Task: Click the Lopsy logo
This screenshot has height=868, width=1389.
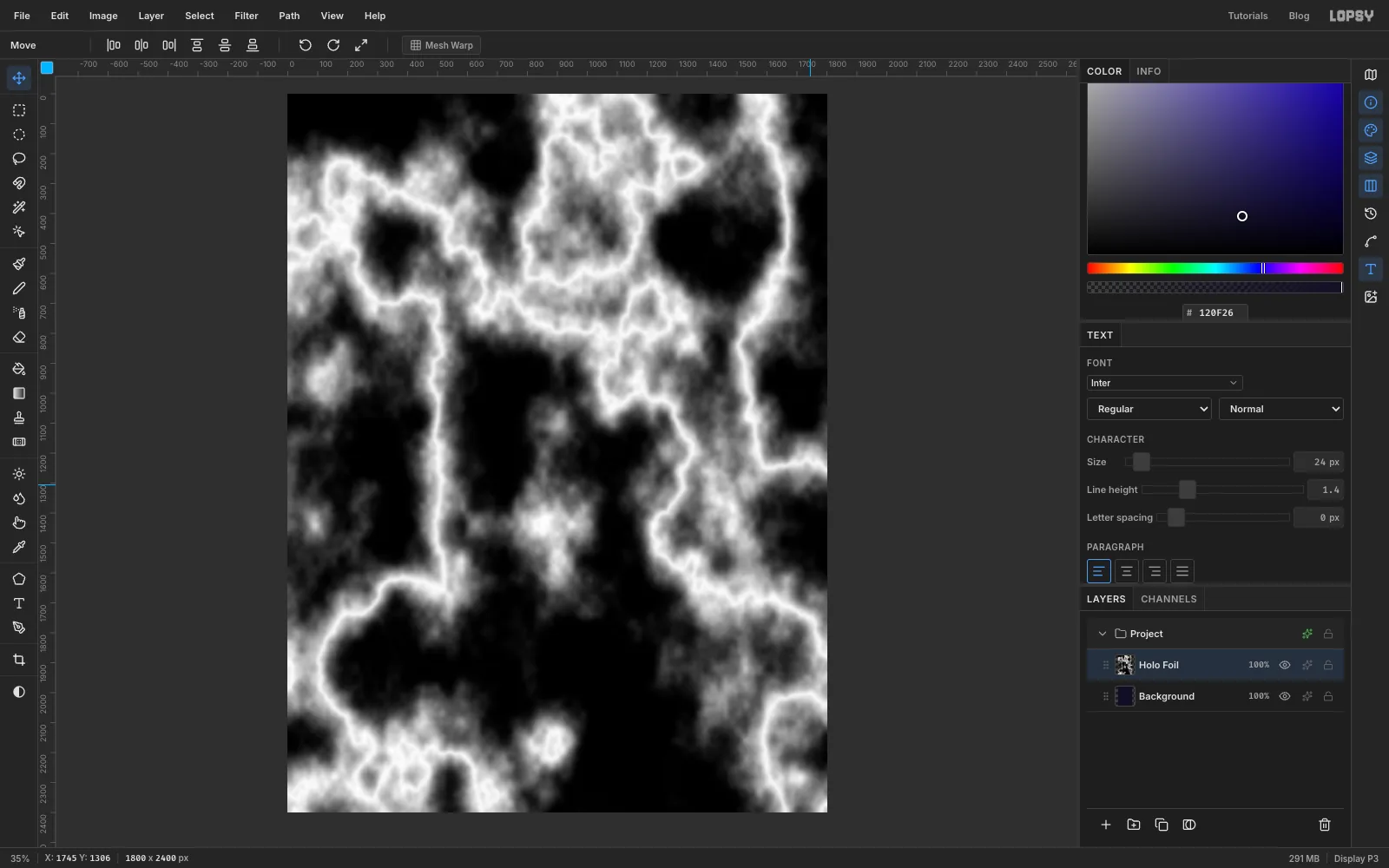Action: tap(1352, 16)
